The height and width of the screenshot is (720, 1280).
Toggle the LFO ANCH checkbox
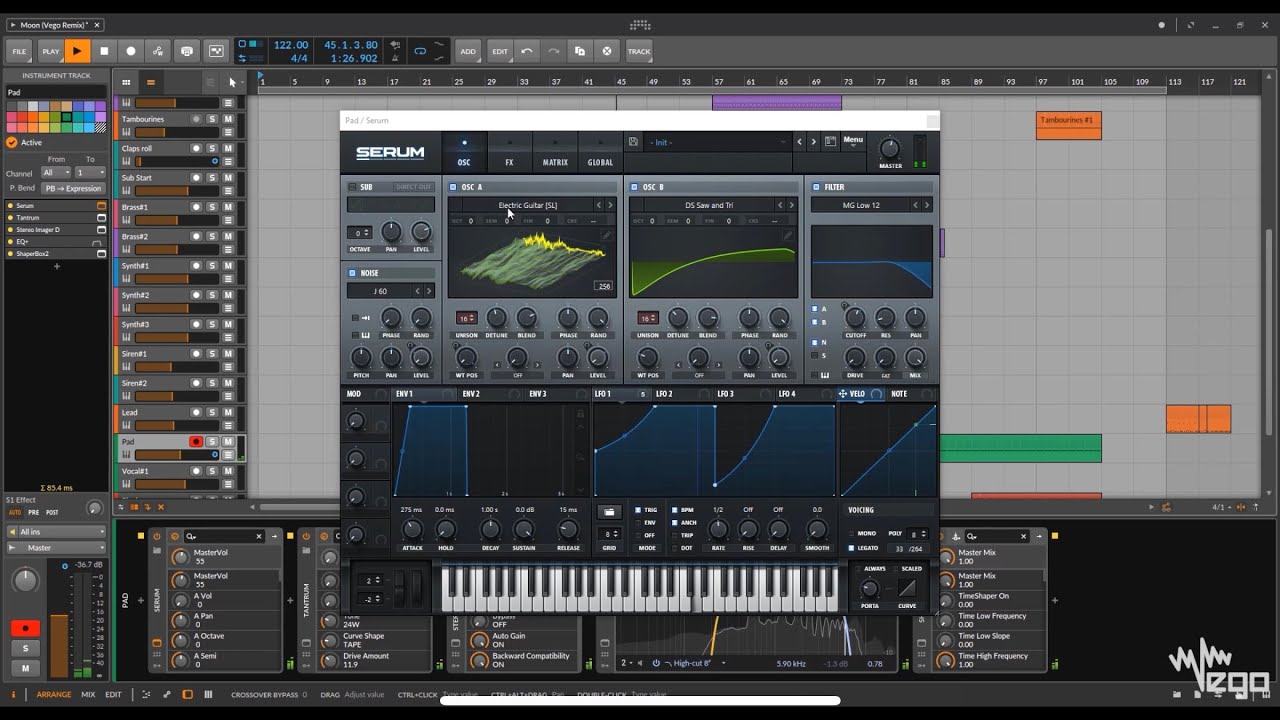click(675, 522)
